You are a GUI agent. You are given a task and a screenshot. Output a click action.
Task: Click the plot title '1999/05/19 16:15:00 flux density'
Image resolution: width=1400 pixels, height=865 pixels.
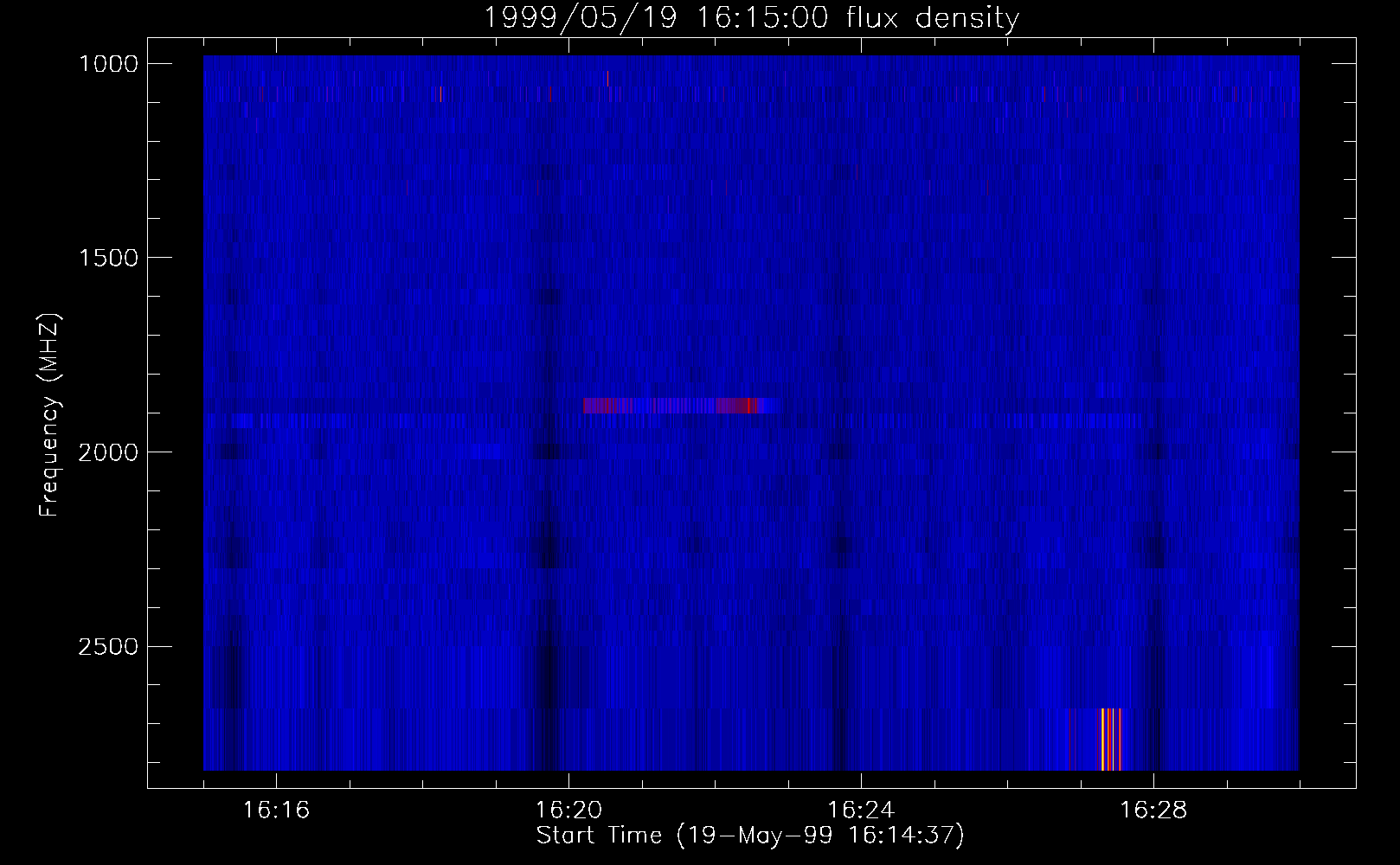click(x=751, y=17)
